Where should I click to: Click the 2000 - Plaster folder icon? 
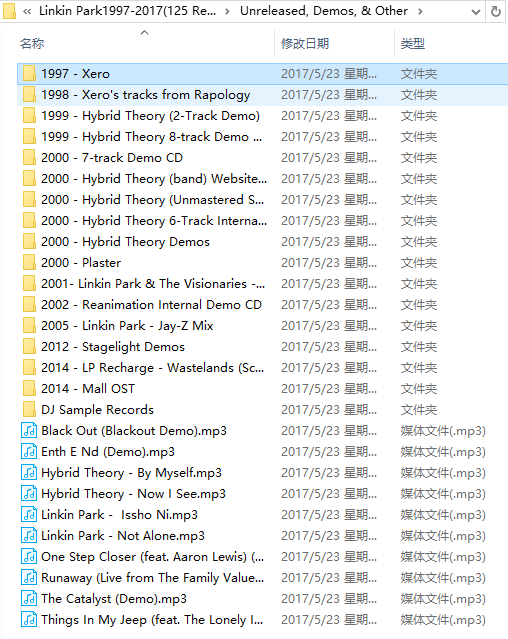(x=29, y=262)
